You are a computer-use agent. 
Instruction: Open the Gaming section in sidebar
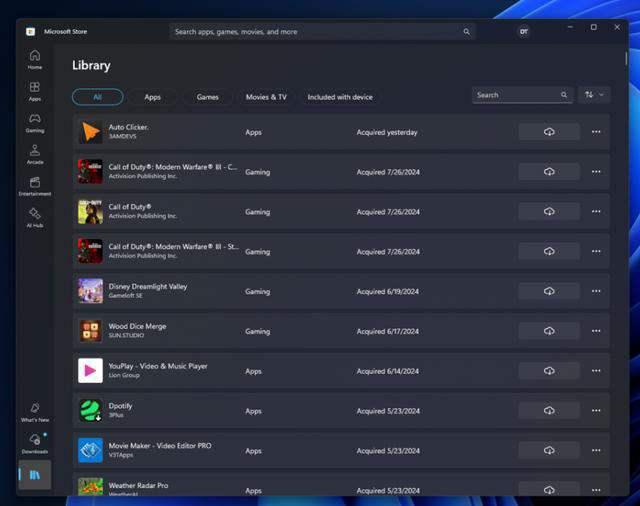(x=35, y=122)
